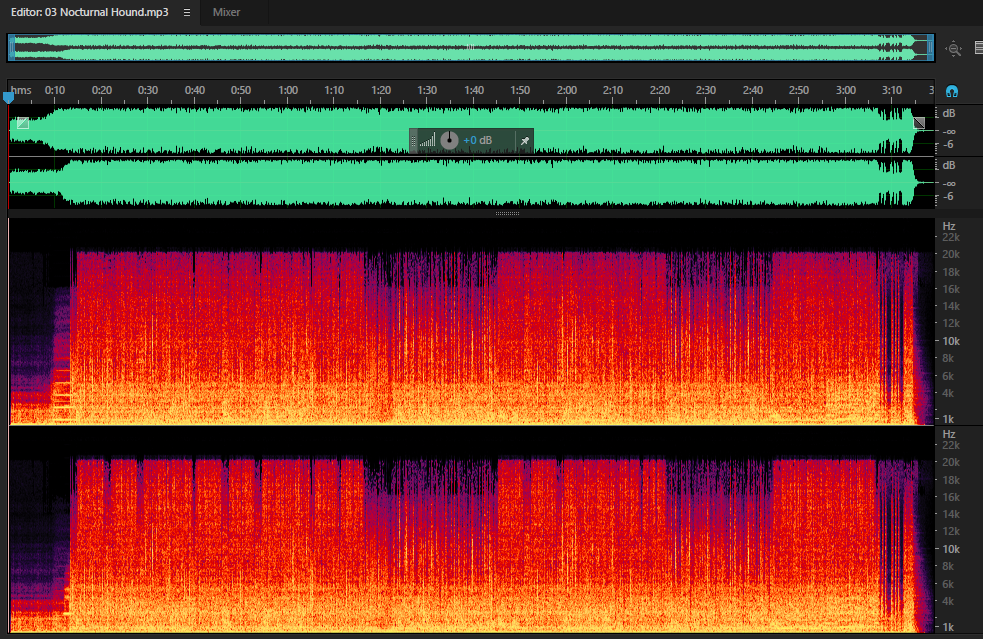Click the +0 dB value in the HUD

click(x=478, y=140)
